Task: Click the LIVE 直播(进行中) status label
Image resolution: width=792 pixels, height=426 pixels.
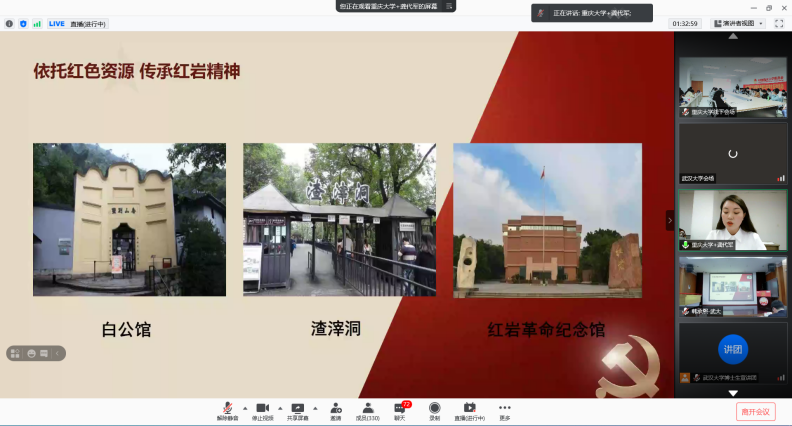Action: coord(77,23)
